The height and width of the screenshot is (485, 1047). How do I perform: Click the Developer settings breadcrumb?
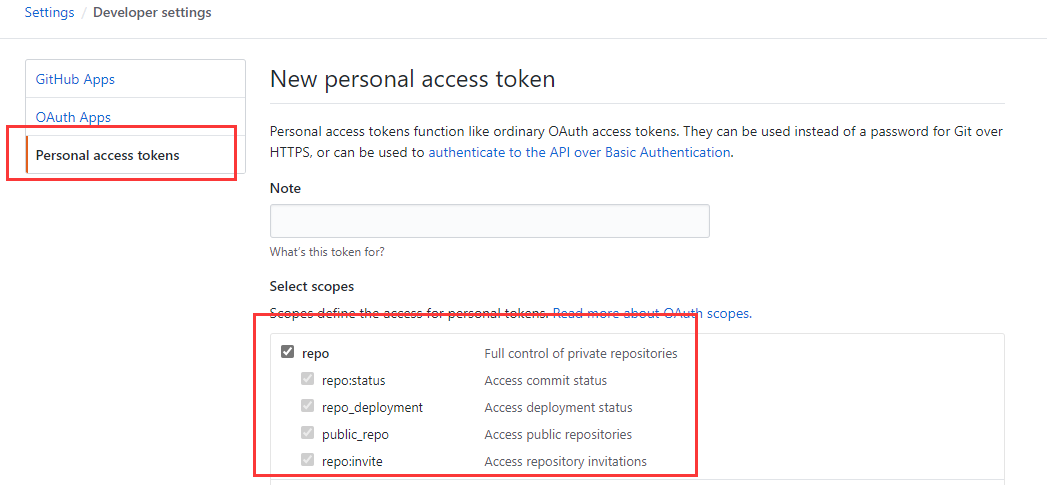coord(152,13)
